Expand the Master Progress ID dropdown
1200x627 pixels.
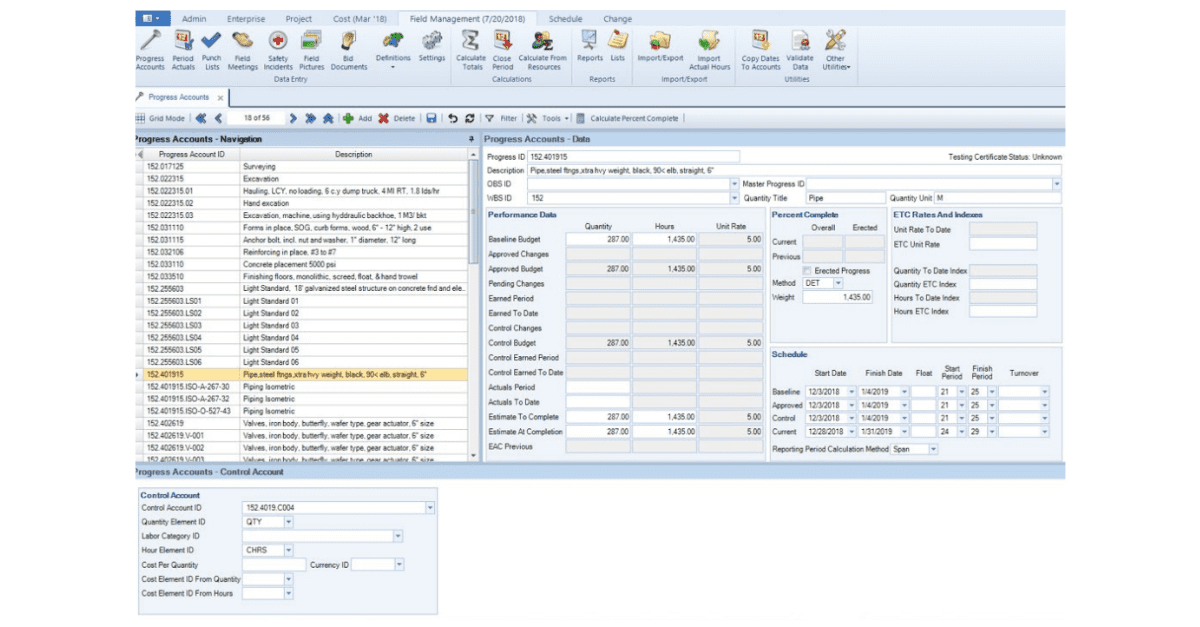(x=1057, y=184)
